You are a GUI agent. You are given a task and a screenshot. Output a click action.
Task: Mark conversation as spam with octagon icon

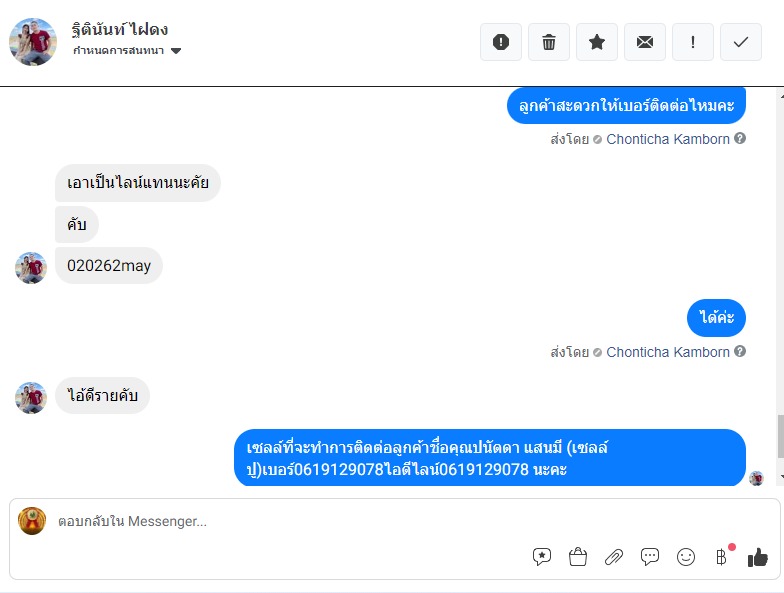click(x=500, y=42)
